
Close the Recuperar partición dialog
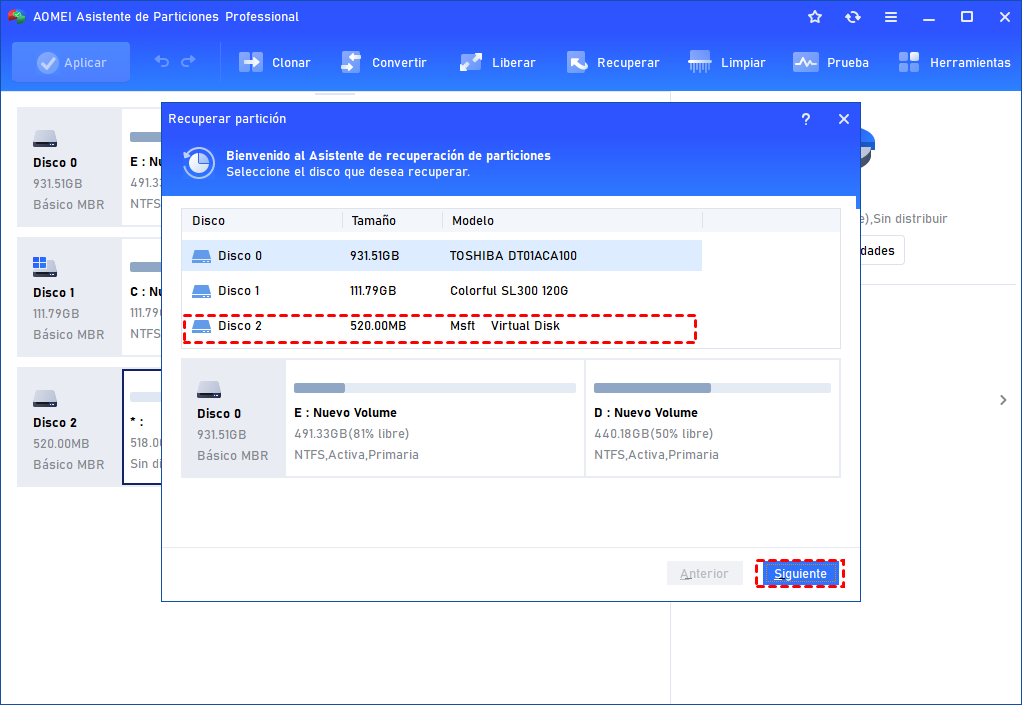(x=843, y=119)
